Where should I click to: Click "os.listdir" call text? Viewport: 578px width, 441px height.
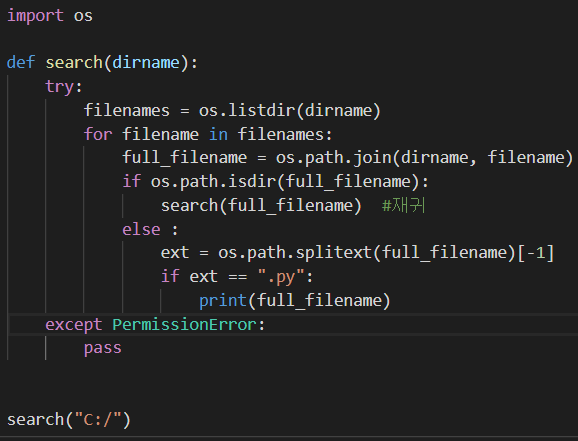(247, 110)
